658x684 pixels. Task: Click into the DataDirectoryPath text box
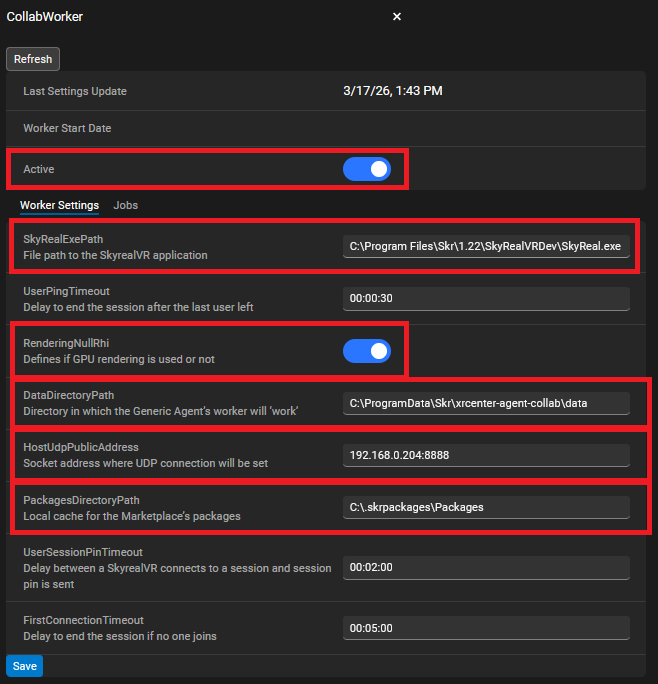[486, 403]
